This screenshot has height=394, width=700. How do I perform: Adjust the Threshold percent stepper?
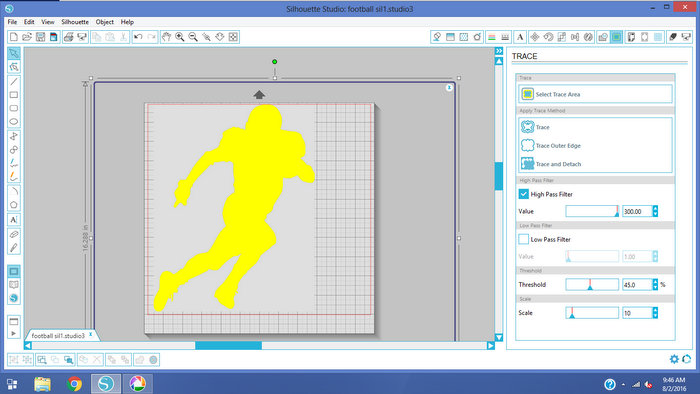coord(655,285)
